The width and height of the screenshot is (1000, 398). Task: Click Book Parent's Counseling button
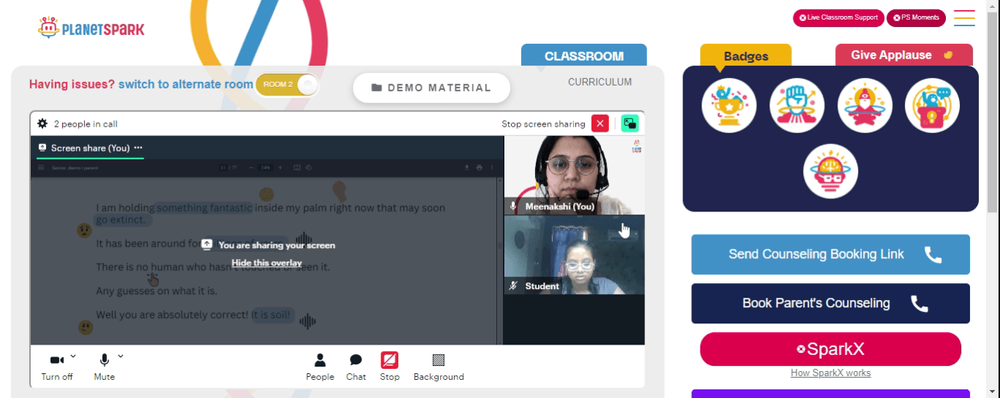830,304
